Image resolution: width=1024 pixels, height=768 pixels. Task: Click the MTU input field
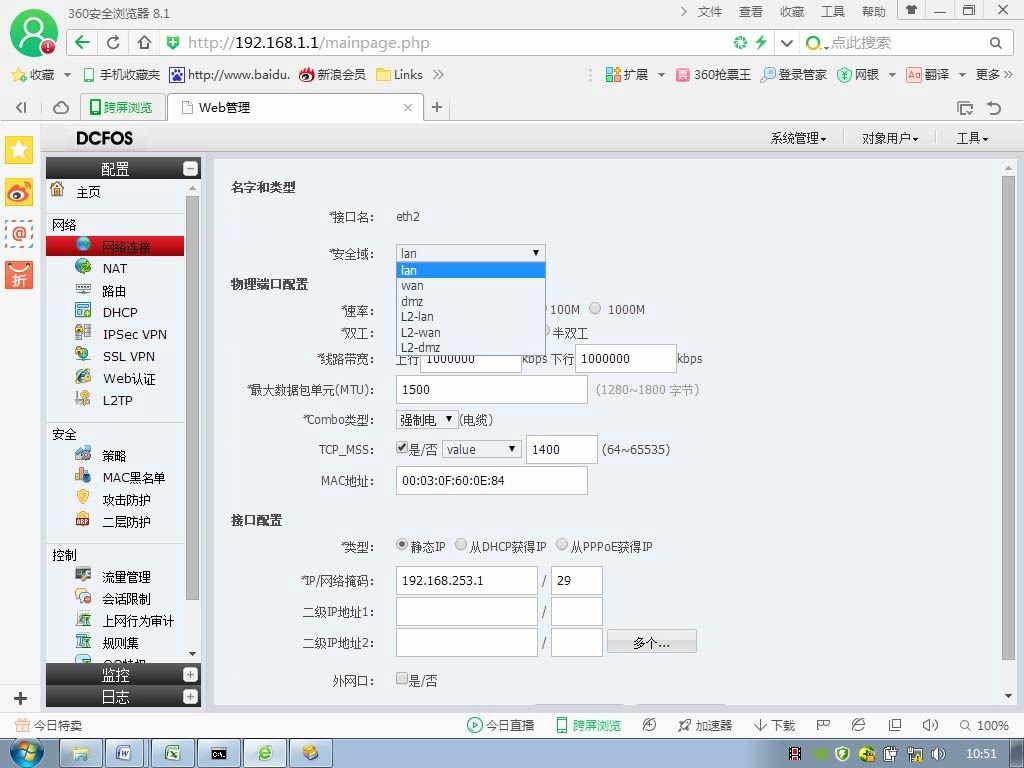[x=492, y=390]
